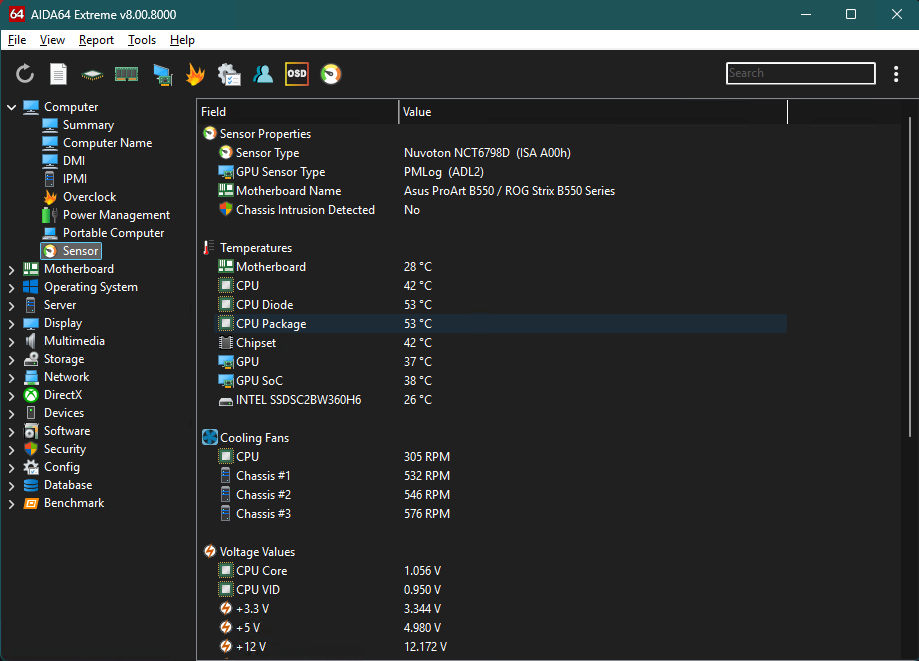
Task: Click the Refresh toolbar icon
Action: [x=25, y=74]
